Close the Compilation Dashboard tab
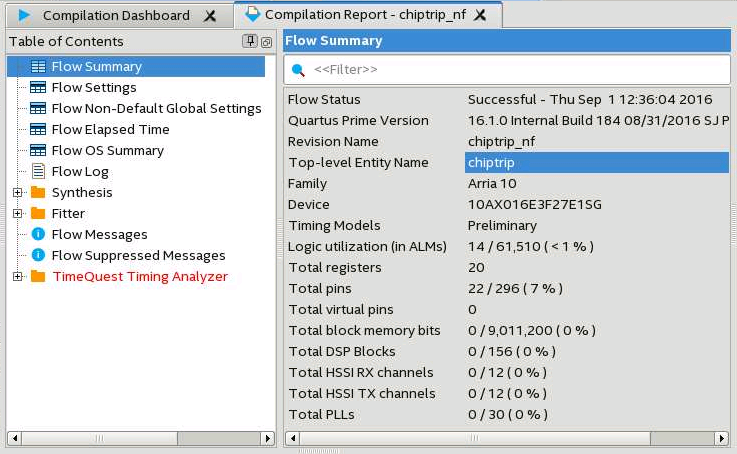The image size is (737, 454). 209,16
